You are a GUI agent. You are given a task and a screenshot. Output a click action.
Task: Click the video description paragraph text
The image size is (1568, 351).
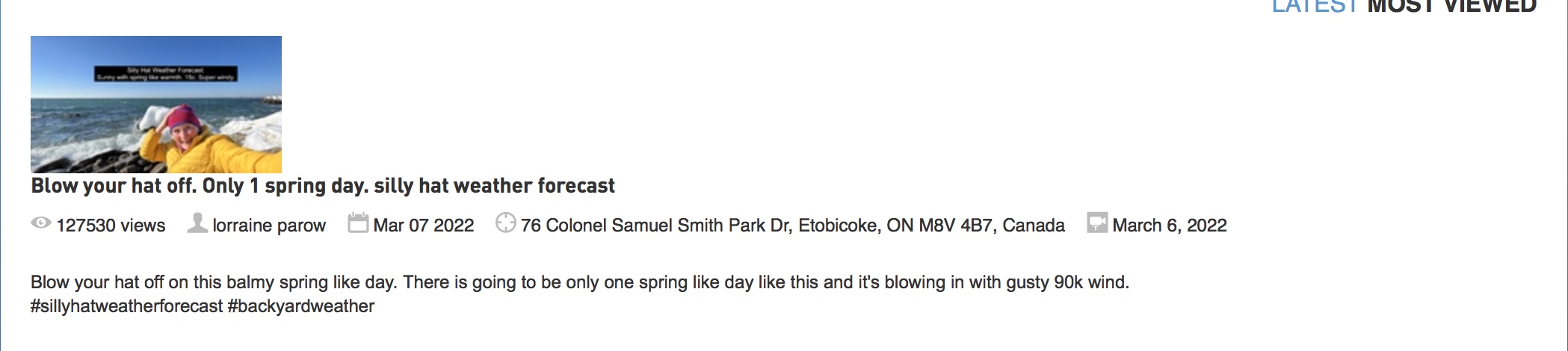tap(580, 294)
